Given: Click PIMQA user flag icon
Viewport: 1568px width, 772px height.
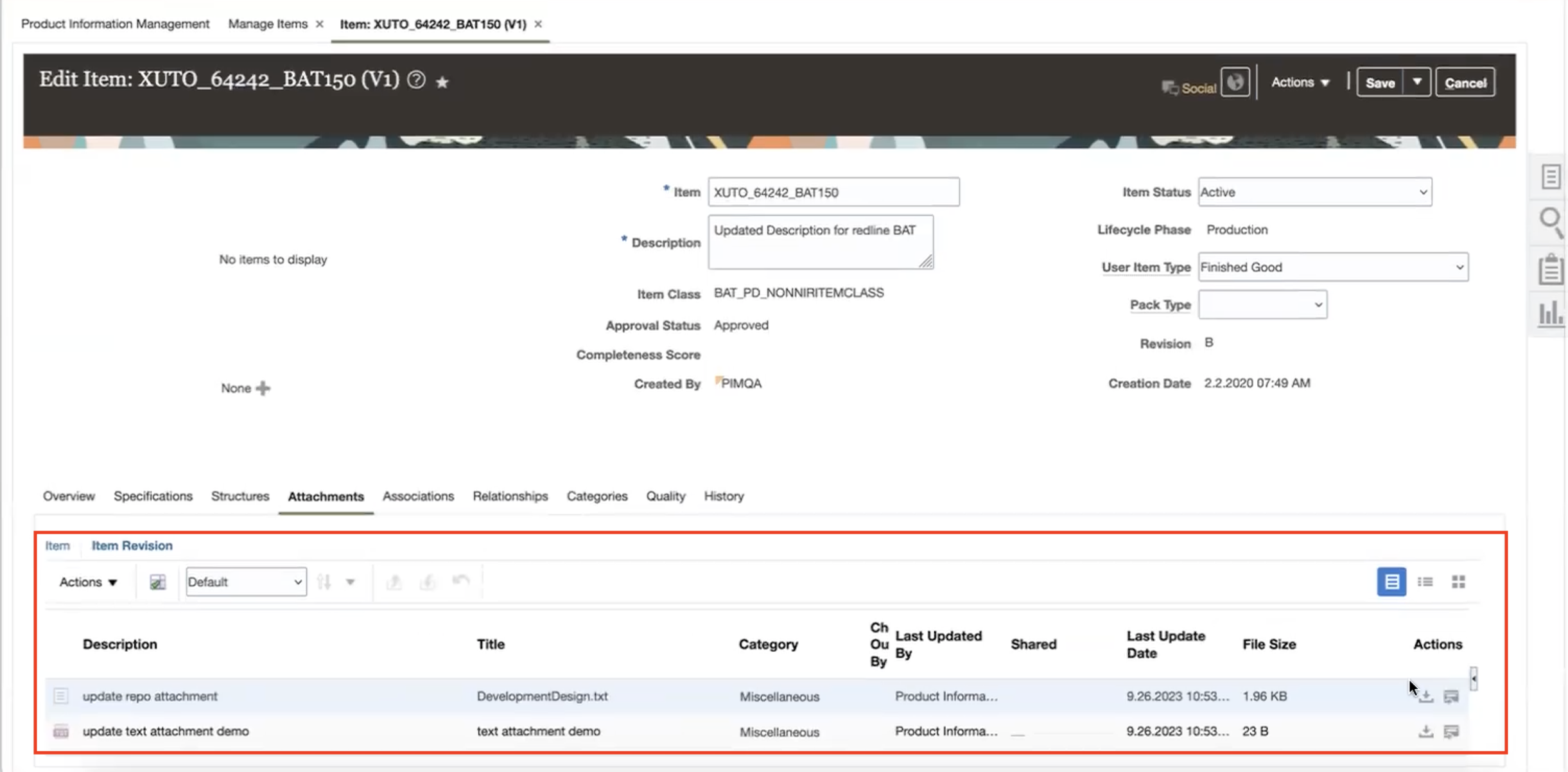Looking at the screenshot, I should tap(719, 380).
